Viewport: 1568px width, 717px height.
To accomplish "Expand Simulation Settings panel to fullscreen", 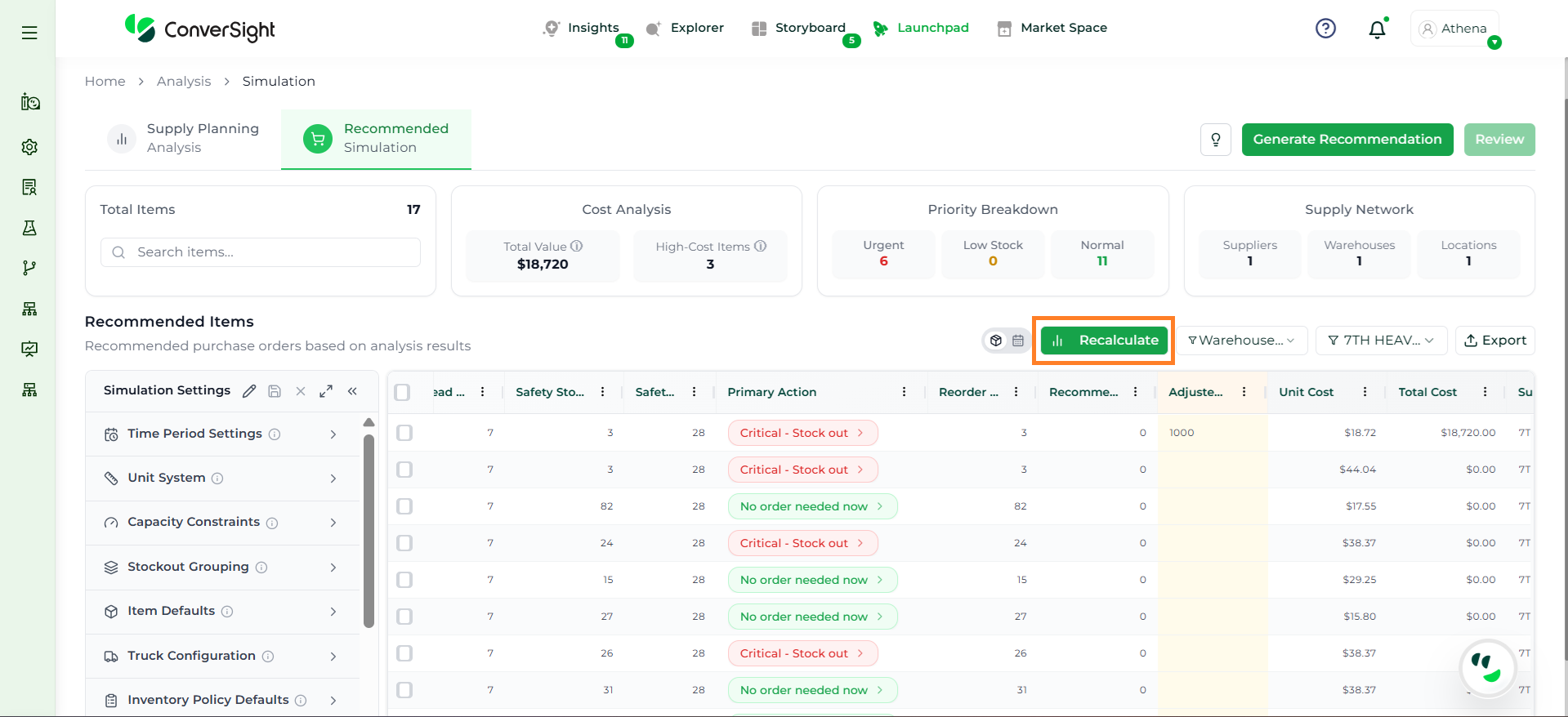I will [326, 391].
